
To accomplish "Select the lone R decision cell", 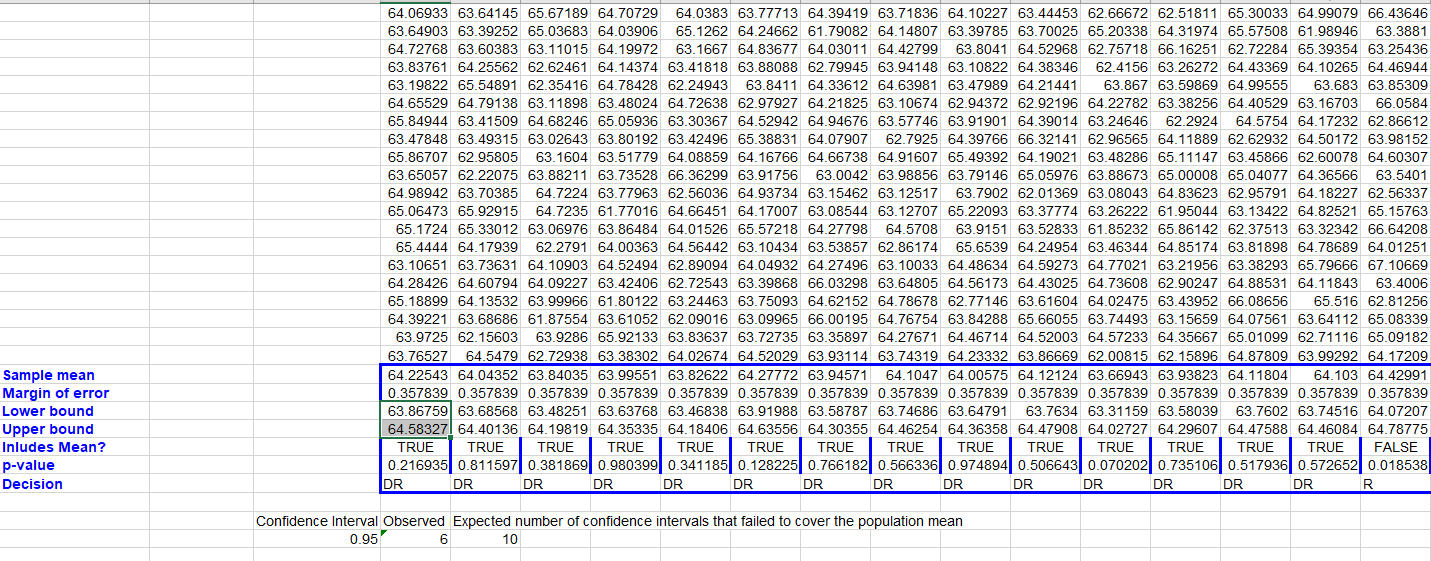I will (x=1396, y=484).
